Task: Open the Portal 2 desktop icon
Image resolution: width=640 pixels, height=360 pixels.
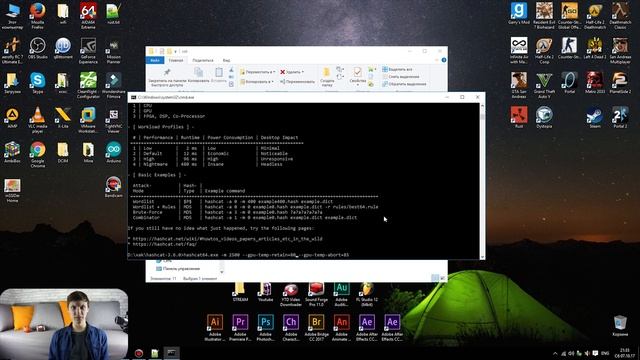Action: pos(620,118)
